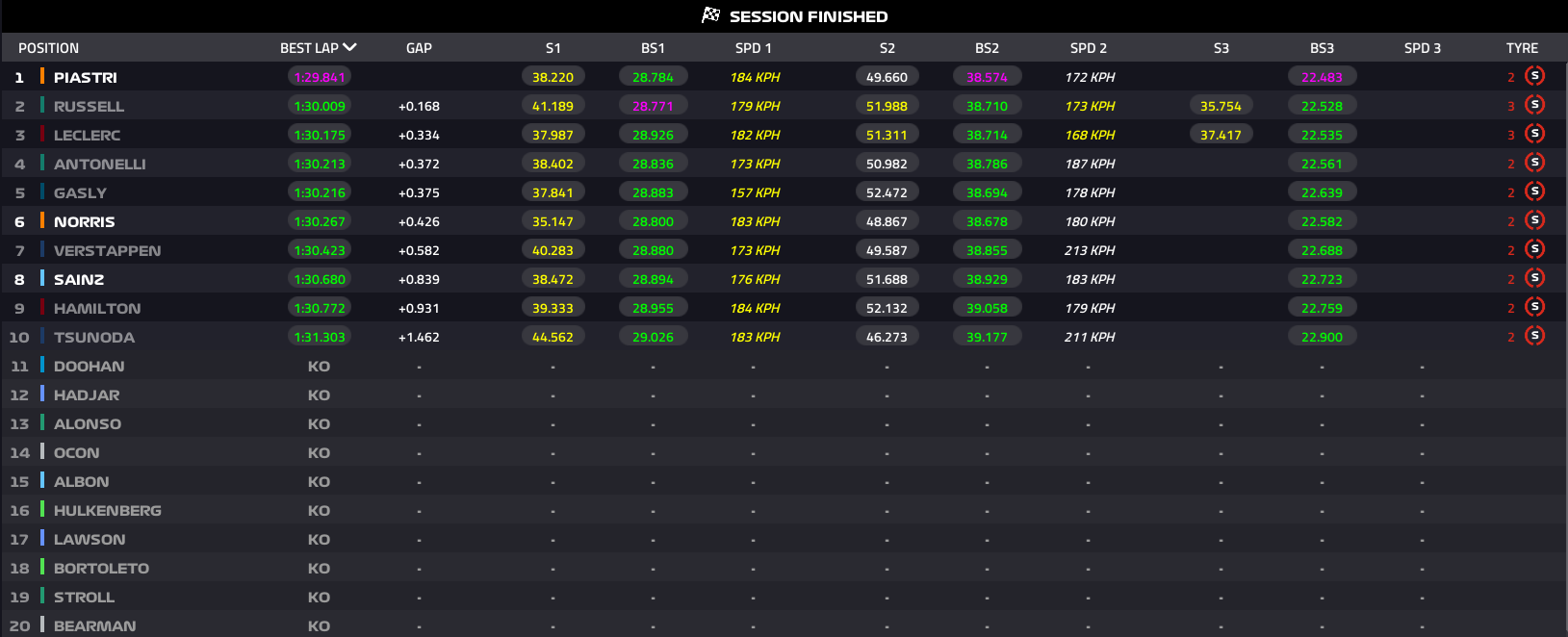Viewport: 1568px width, 637px height.
Task: Click Tsunoda's soft tyre icon
Action: pyautogui.click(x=1534, y=336)
